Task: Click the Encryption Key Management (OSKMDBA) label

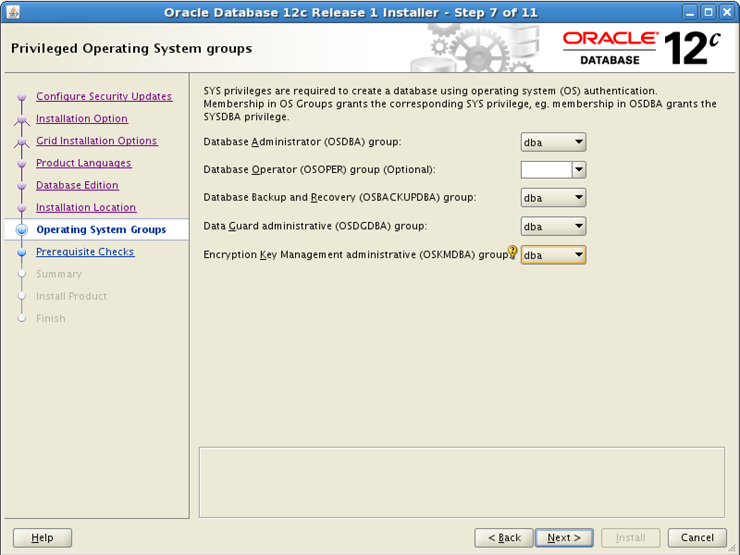Action: pos(356,255)
